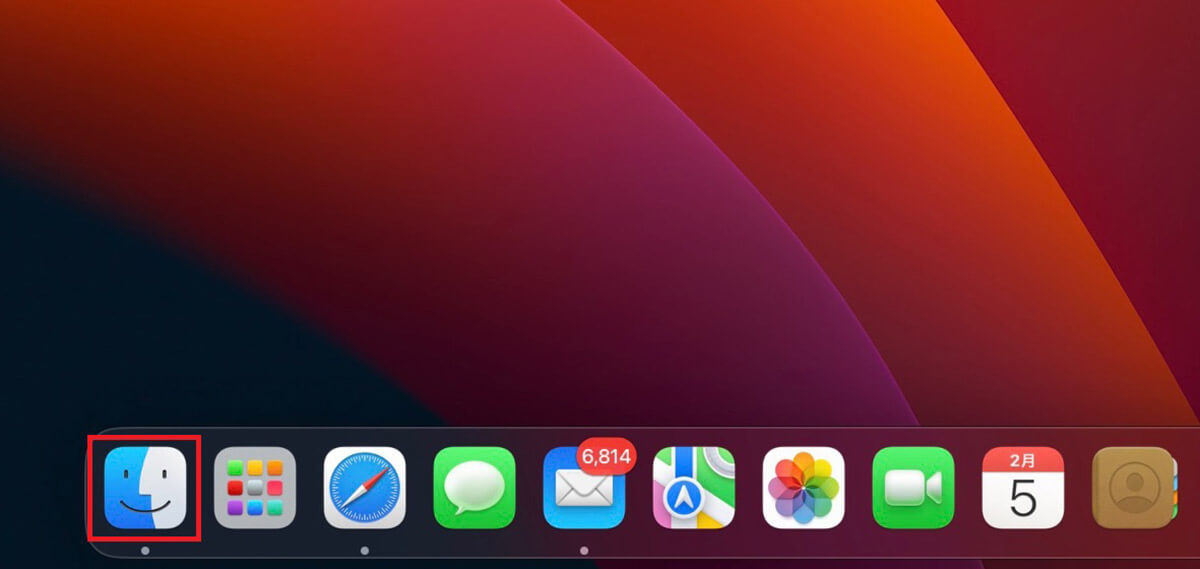Open the Messages app icon
Screen dimensions: 1200x569
pyautogui.click(x=474, y=487)
